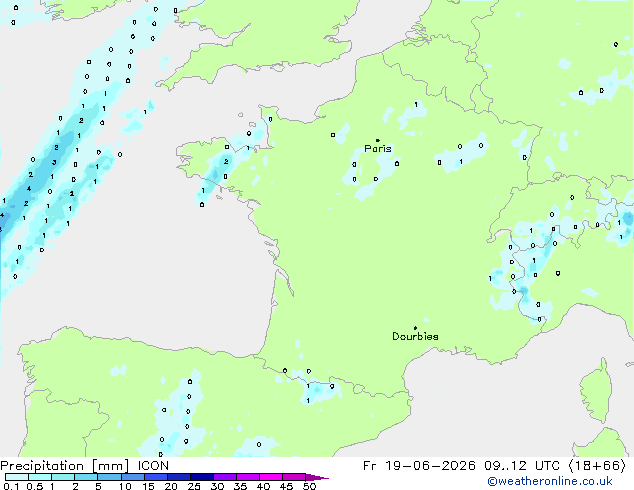
Task: Click the Paris city label
Action: (378, 149)
